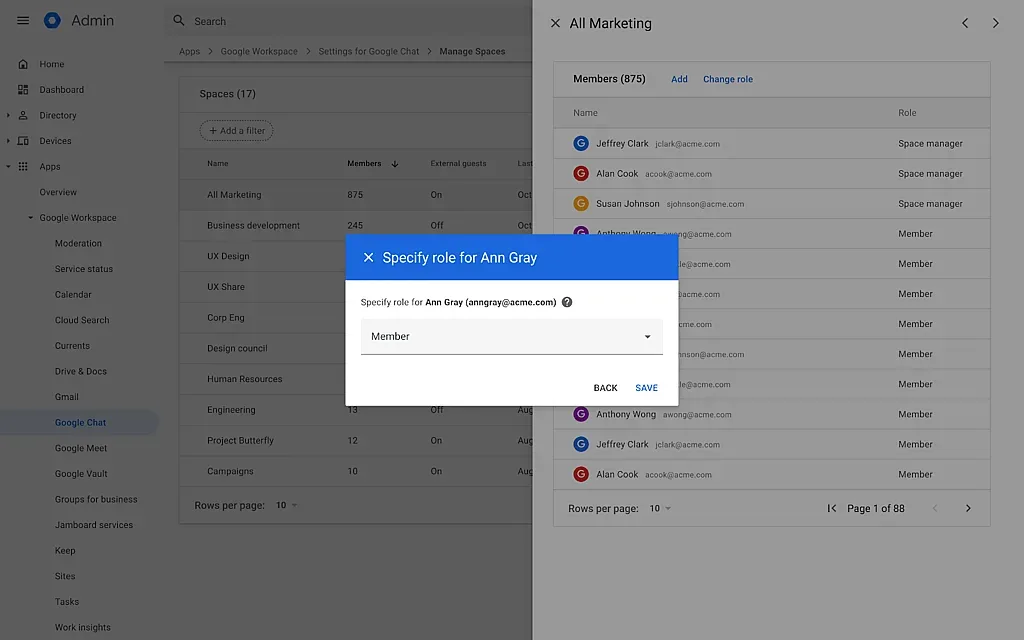Go to the next member page arrow
The image size is (1024, 640).
(x=967, y=507)
